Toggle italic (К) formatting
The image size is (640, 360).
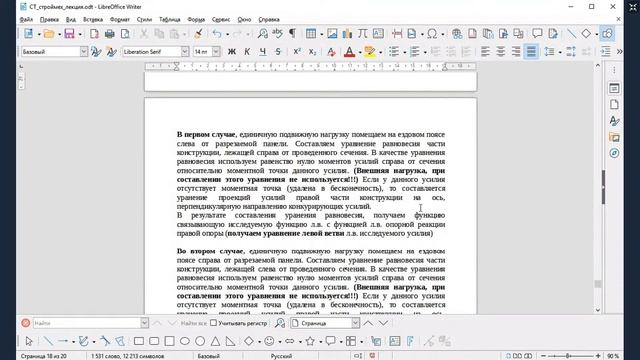click(247, 52)
